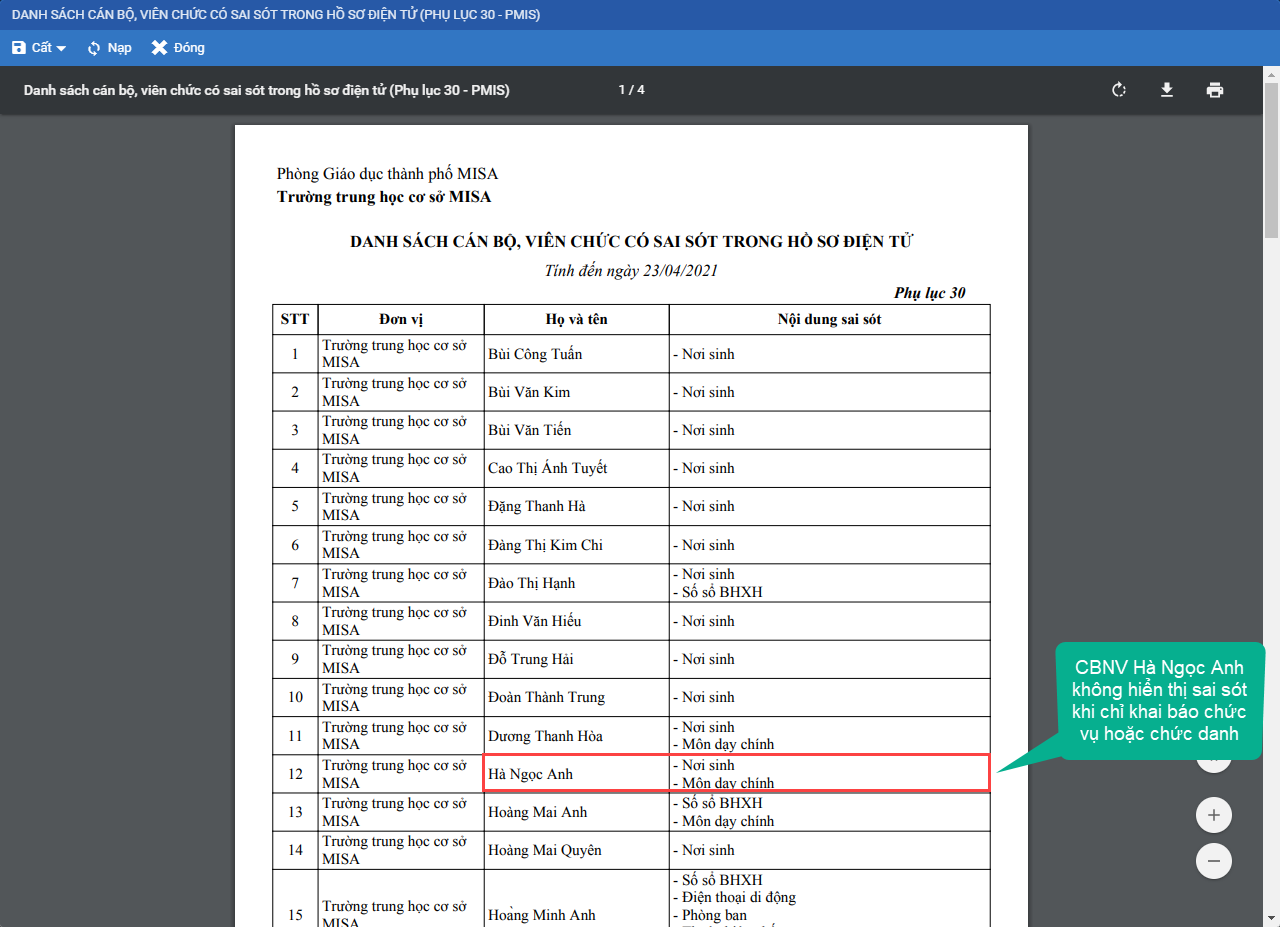Zoom out with the minus button

(x=1214, y=860)
